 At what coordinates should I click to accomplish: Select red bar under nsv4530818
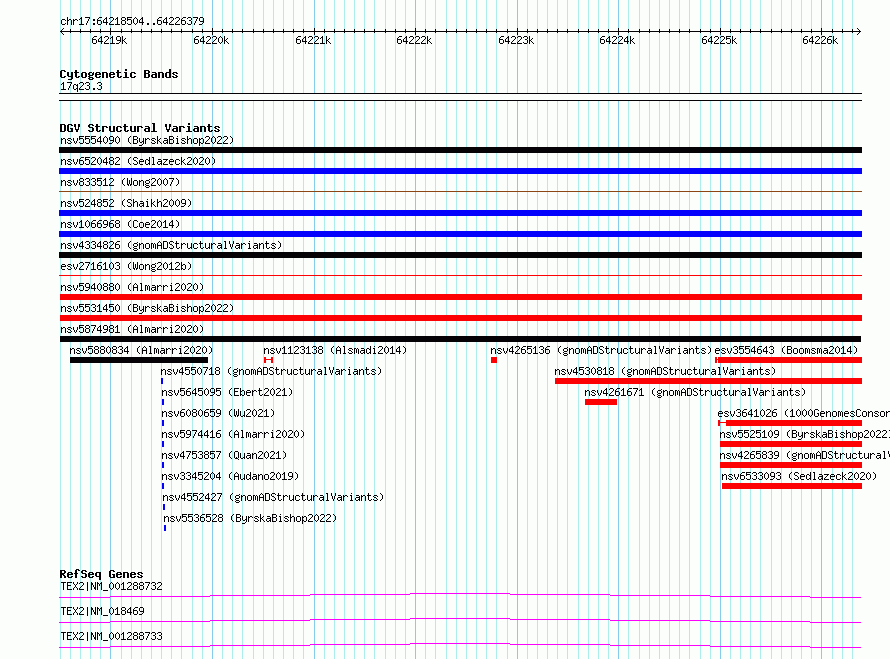tap(708, 381)
